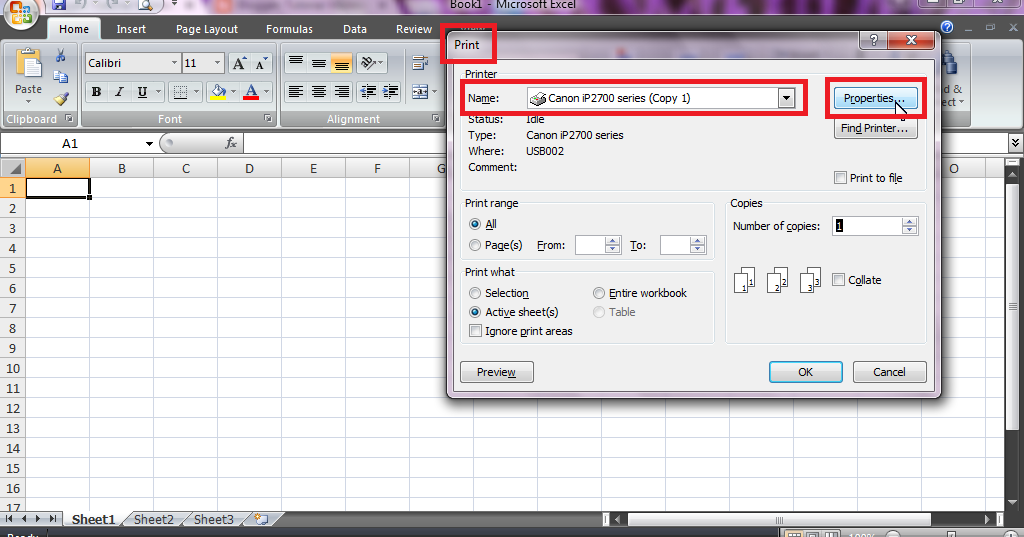1024x537 pixels.
Task: Click the Shrink Font icon
Action: [261, 63]
